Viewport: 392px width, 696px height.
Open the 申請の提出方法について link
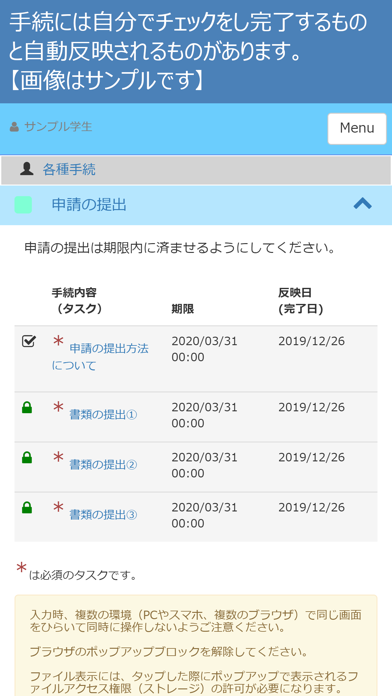click(100, 357)
